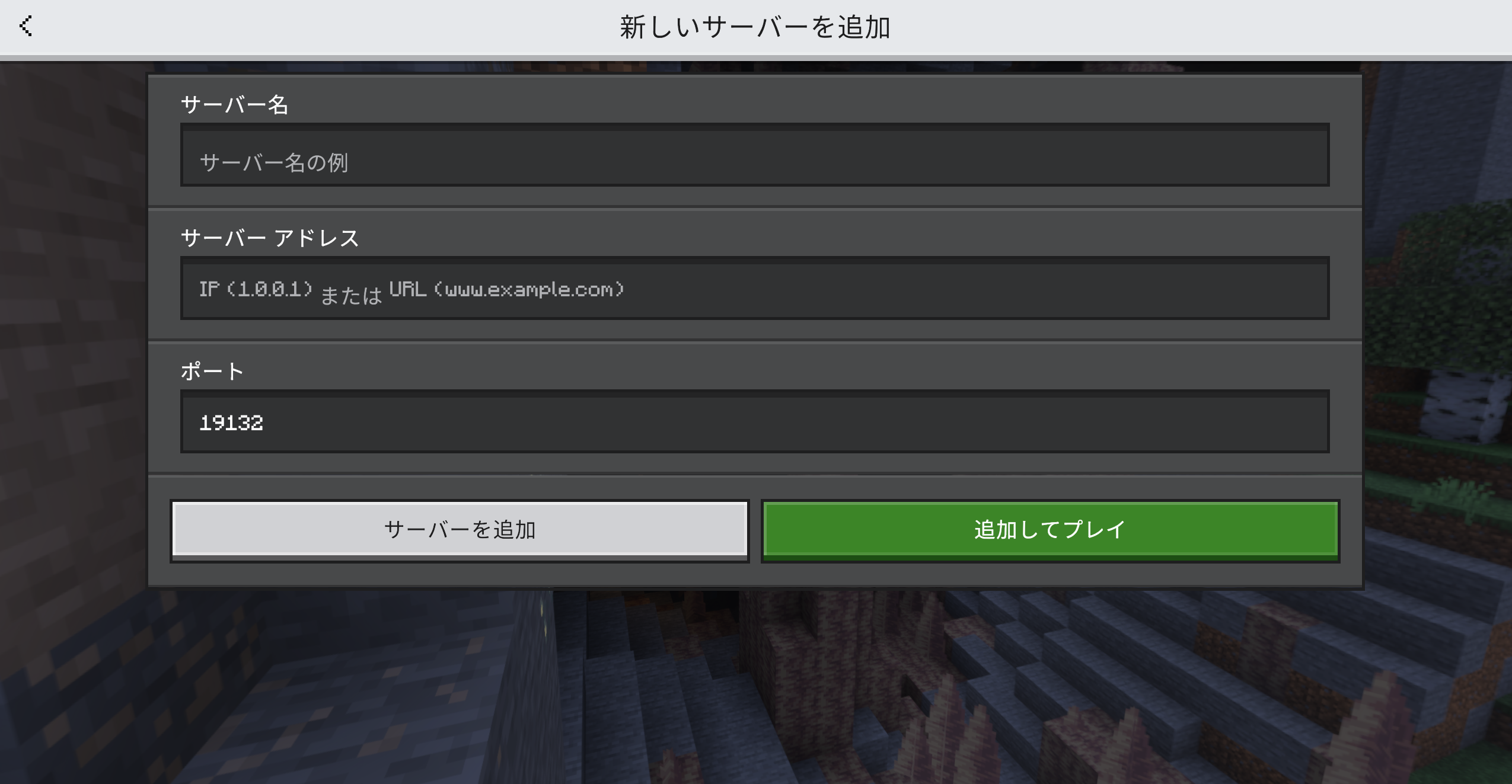Image resolution: width=1512 pixels, height=784 pixels.
Task: Click the IP (1.0.0.1) placeholder text
Action: tap(256, 289)
